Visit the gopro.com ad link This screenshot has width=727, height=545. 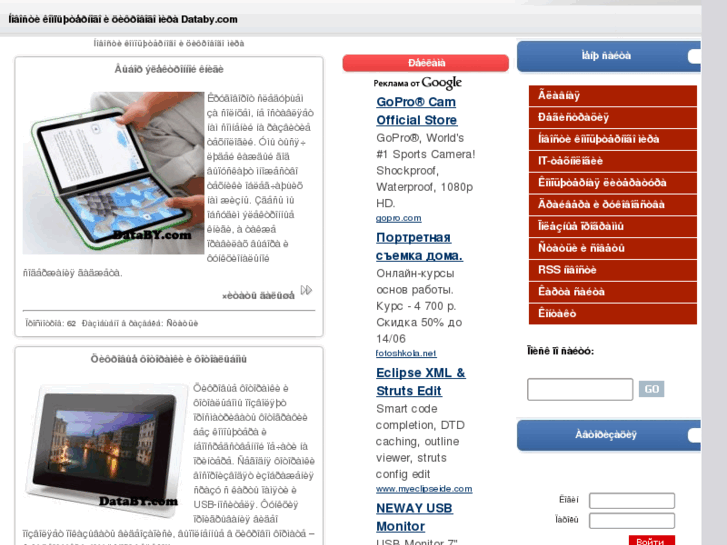[398, 218]
